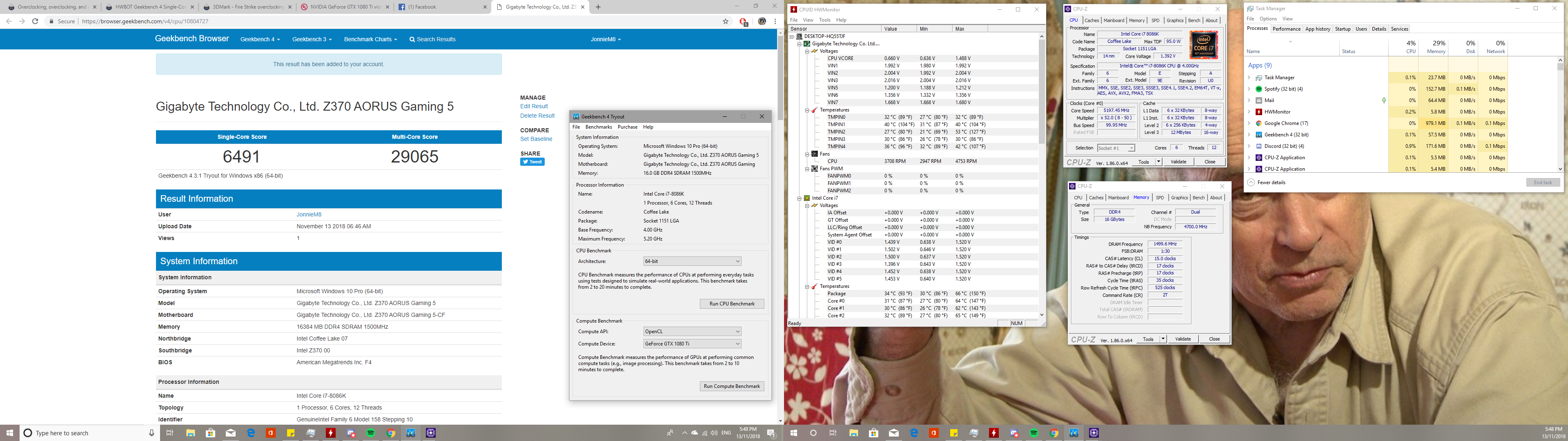Switch to the Performance tab in Task Manager
Image resolution: width=1568 pixels, height=441 pixels.
[1286, 29]
